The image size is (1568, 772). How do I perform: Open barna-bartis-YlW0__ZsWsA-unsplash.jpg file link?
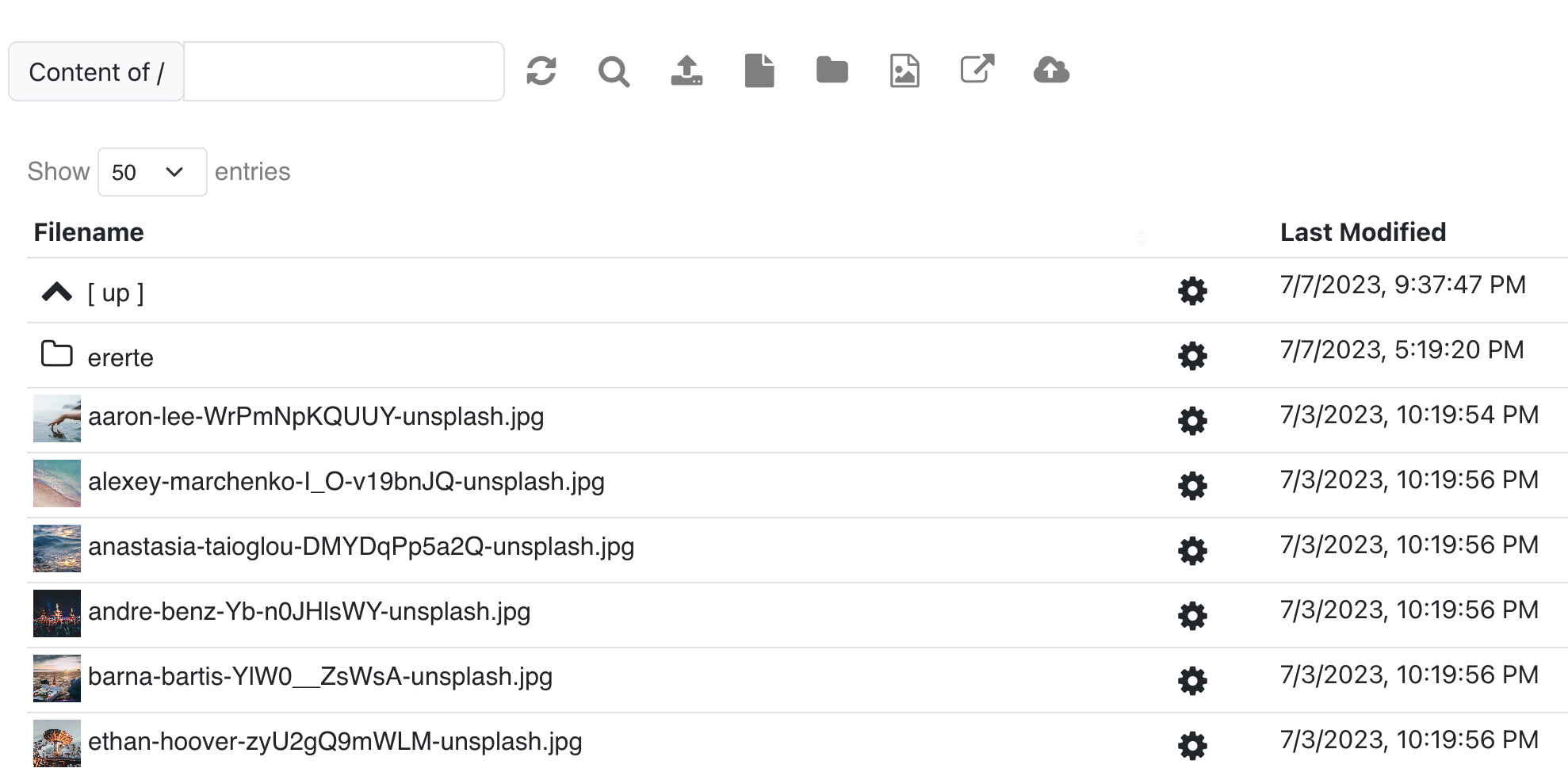pos(320,677)
